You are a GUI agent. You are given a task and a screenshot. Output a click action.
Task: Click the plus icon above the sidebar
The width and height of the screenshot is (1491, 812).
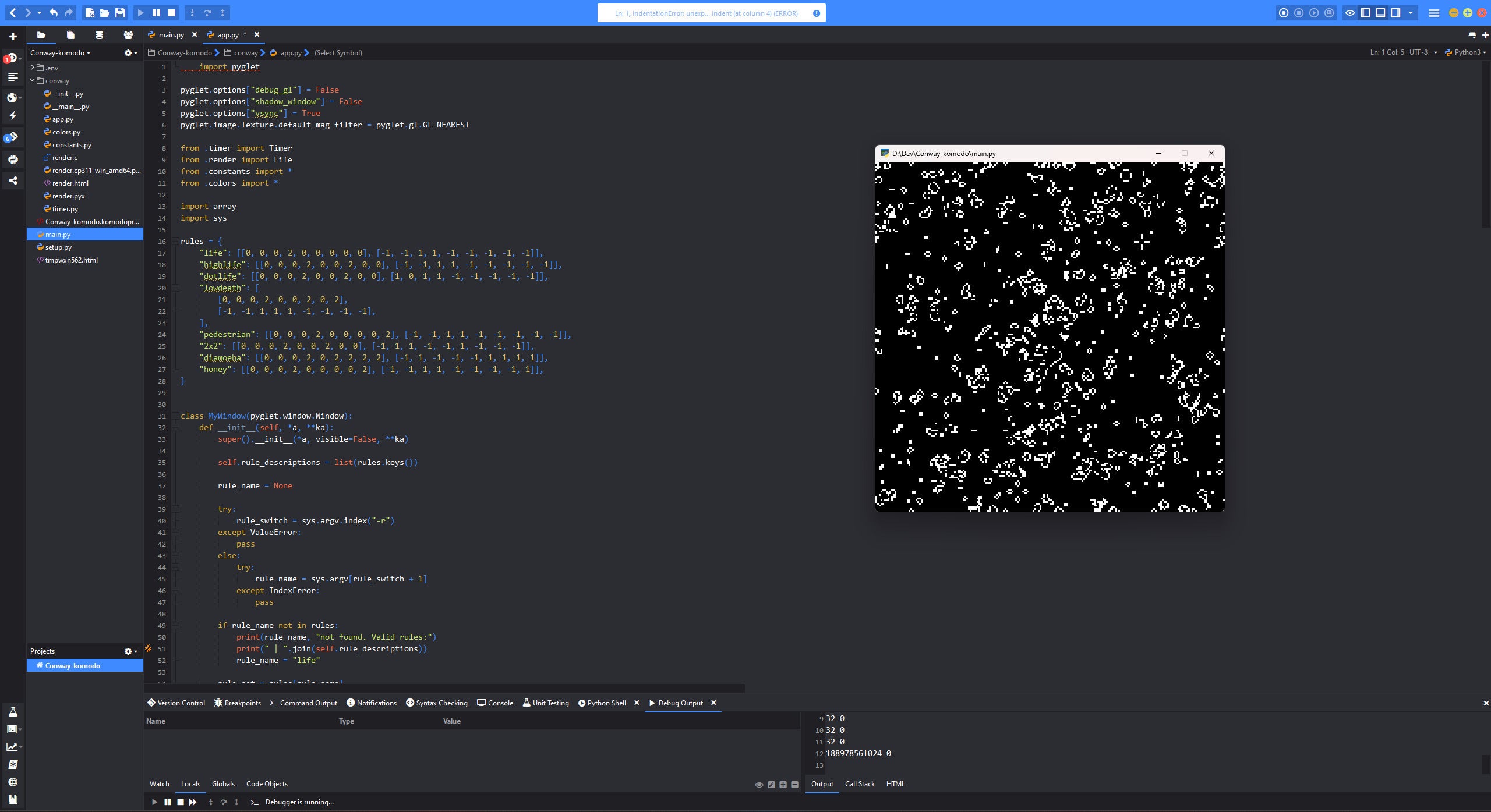click(13, 36)
